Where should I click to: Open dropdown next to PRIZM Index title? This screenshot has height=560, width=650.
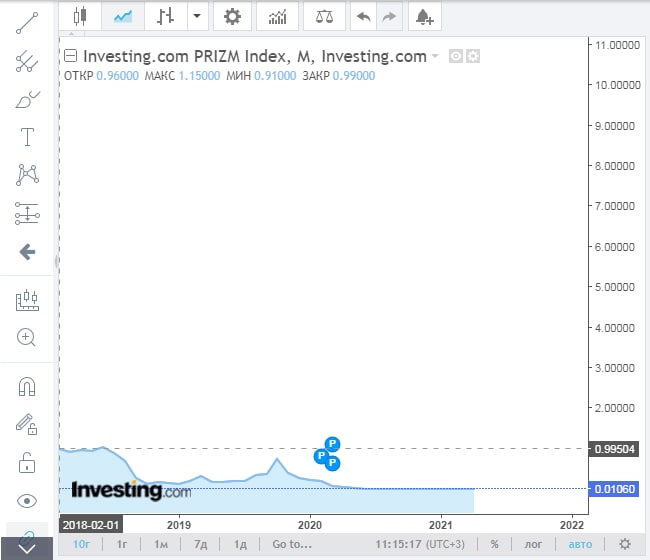[435, 56]
